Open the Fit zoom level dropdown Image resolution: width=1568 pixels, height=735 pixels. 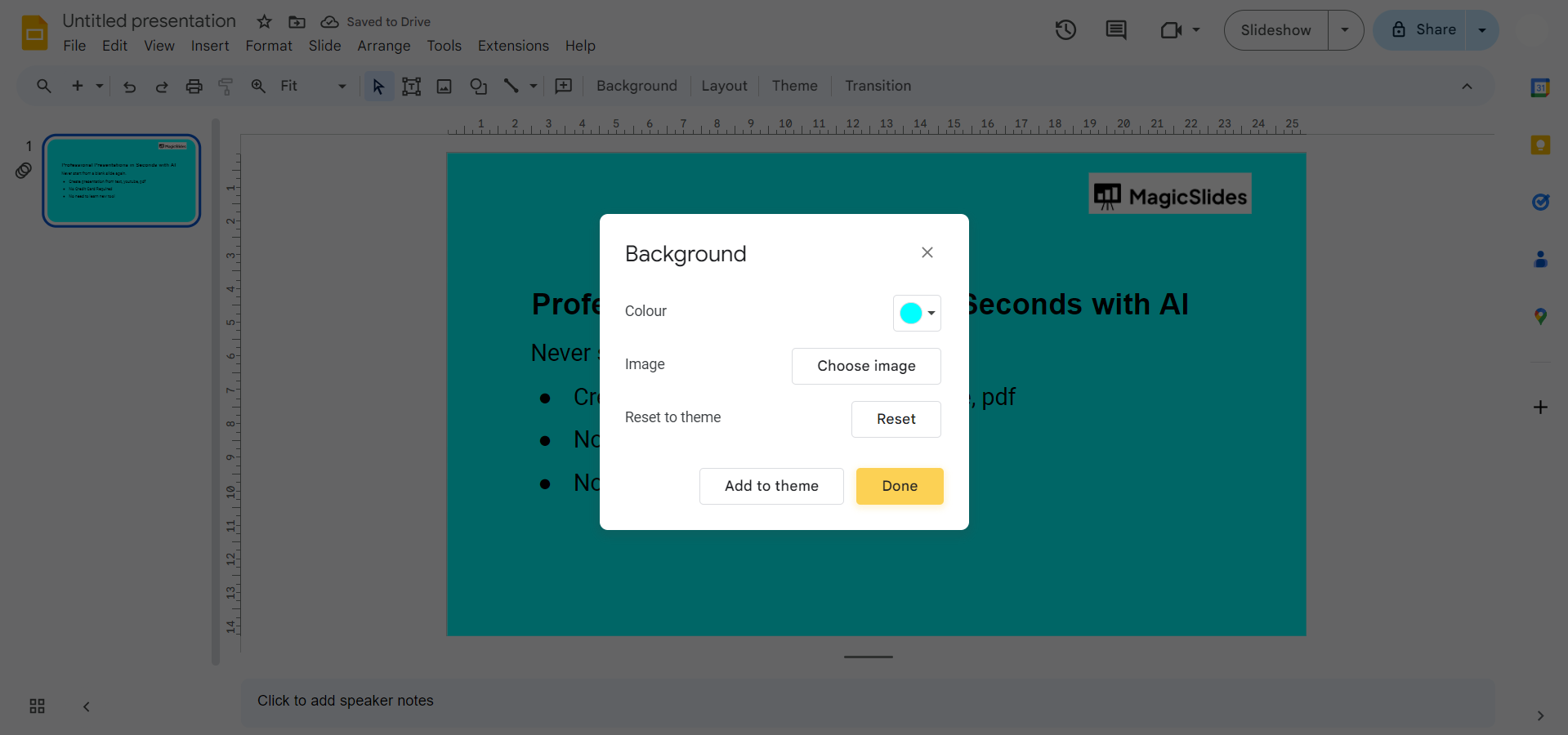[313, 87]
